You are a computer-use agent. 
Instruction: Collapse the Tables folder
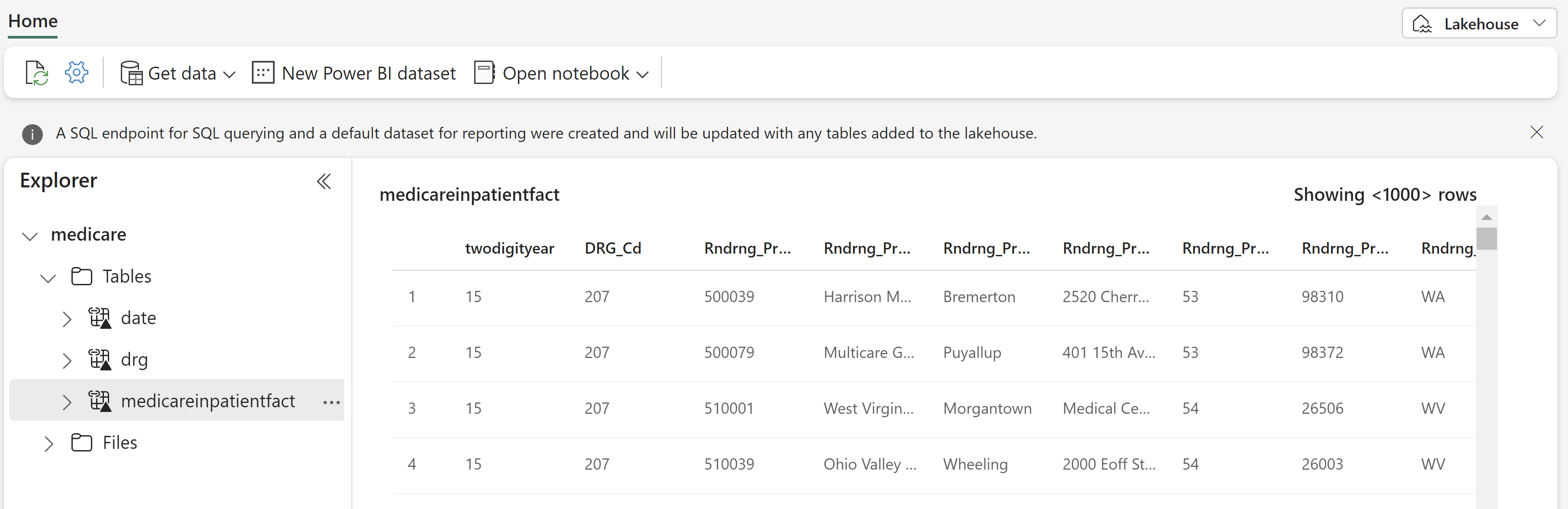click(48, 278)
